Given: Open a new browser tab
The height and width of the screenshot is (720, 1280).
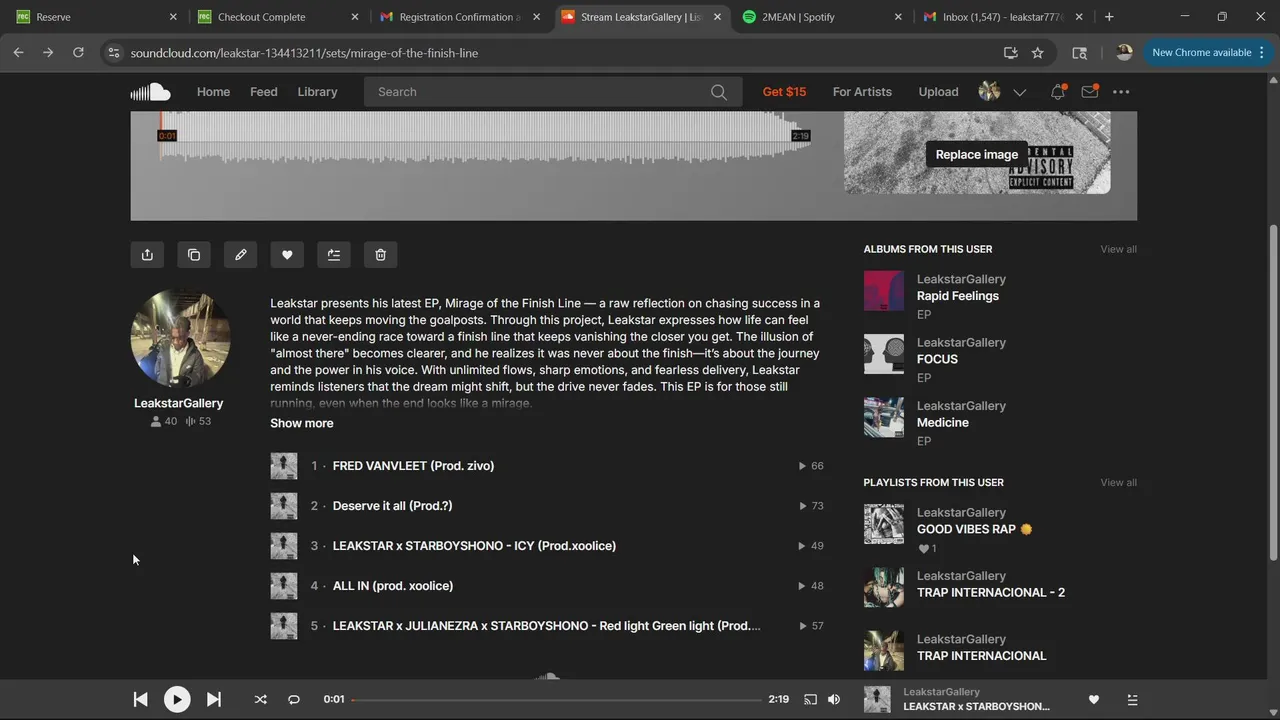Looking at the screenshot, I should [1109, 17].
